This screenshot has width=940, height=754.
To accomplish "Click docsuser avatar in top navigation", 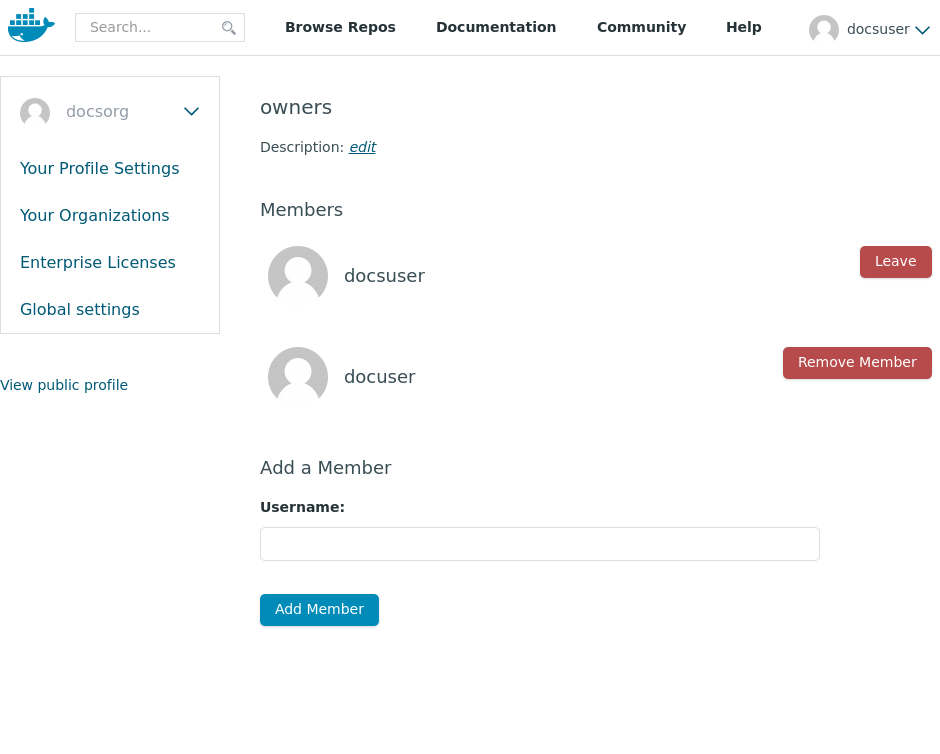I will click(x=823, y=30).
